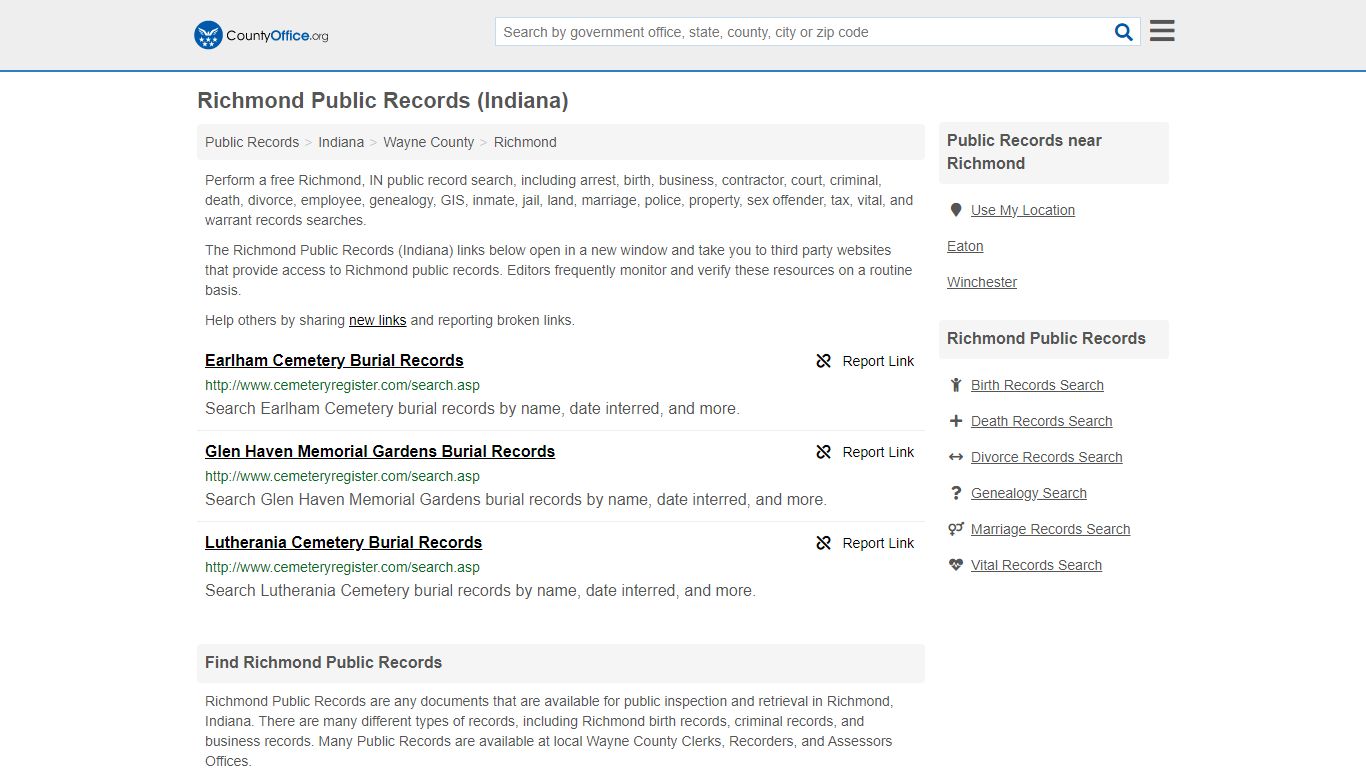Click broken-link icon for Glen Haven Memorial Gardens
1366x768 pixels.
pos(823,452)
